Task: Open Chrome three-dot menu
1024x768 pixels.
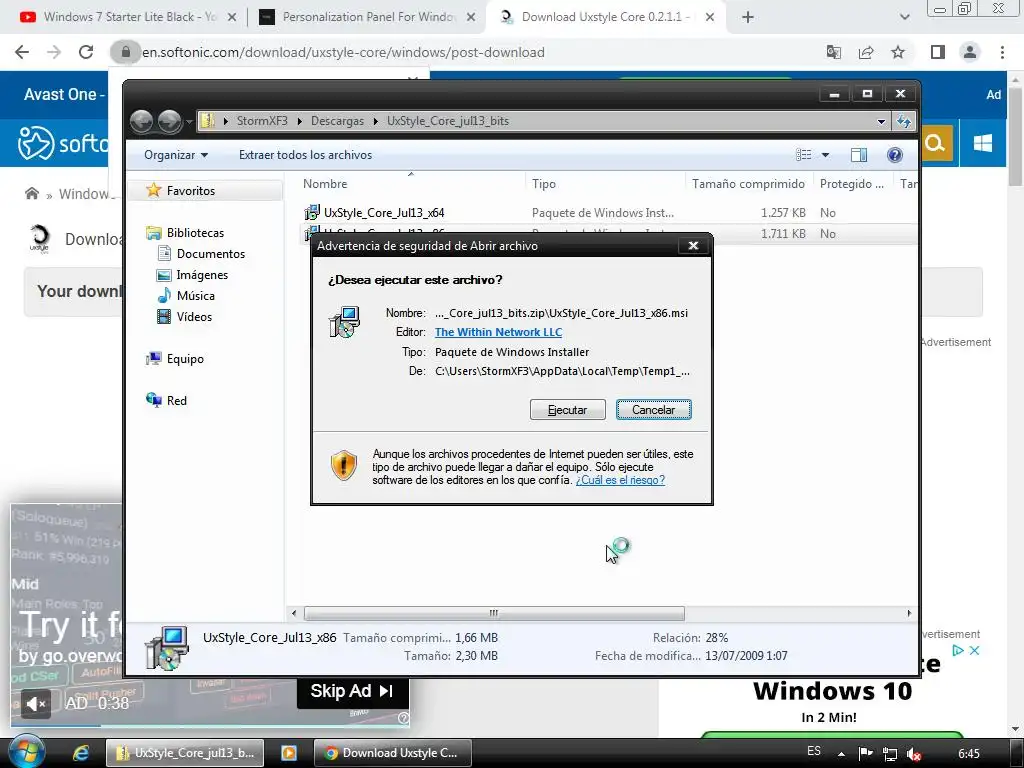Action: click(x=1002, y=52)
